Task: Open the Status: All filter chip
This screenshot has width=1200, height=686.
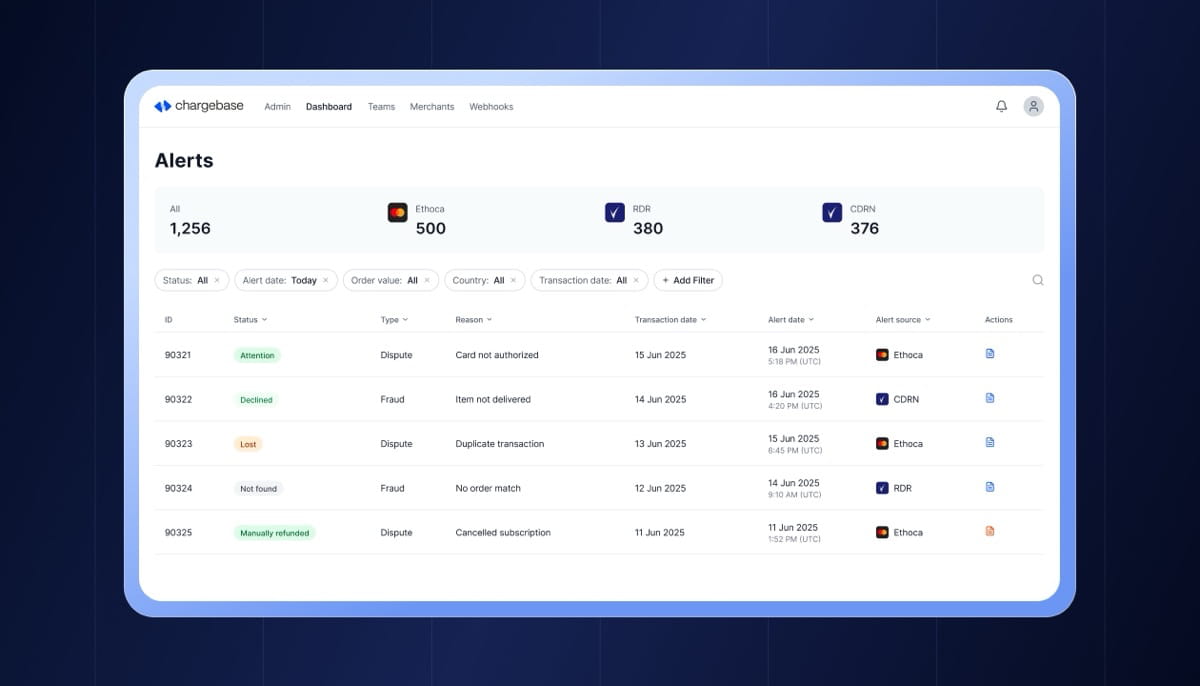Action: (x=192, y=281)
